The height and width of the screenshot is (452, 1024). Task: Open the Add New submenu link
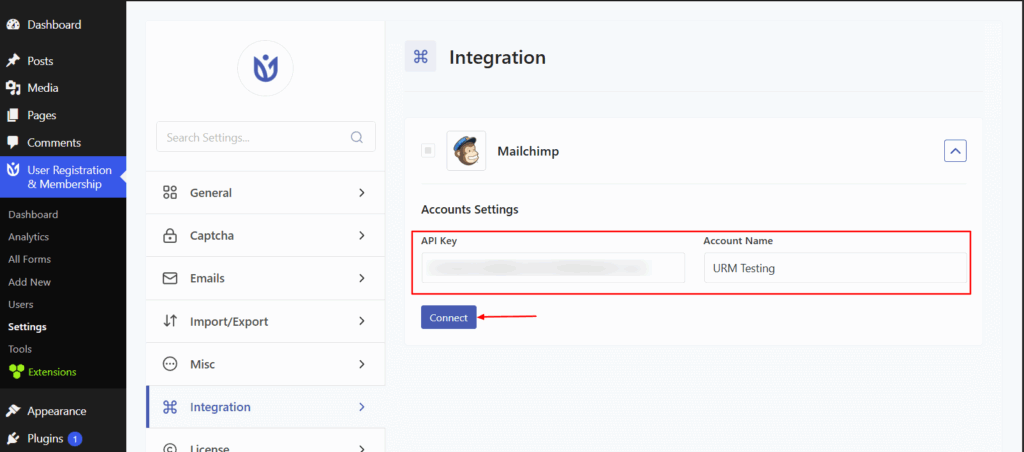(x=29, y=282)
